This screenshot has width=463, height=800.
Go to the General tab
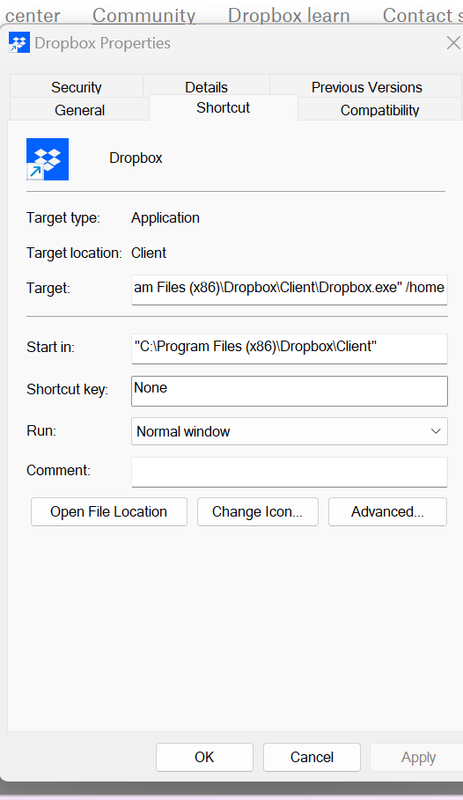tap(80, 110)
